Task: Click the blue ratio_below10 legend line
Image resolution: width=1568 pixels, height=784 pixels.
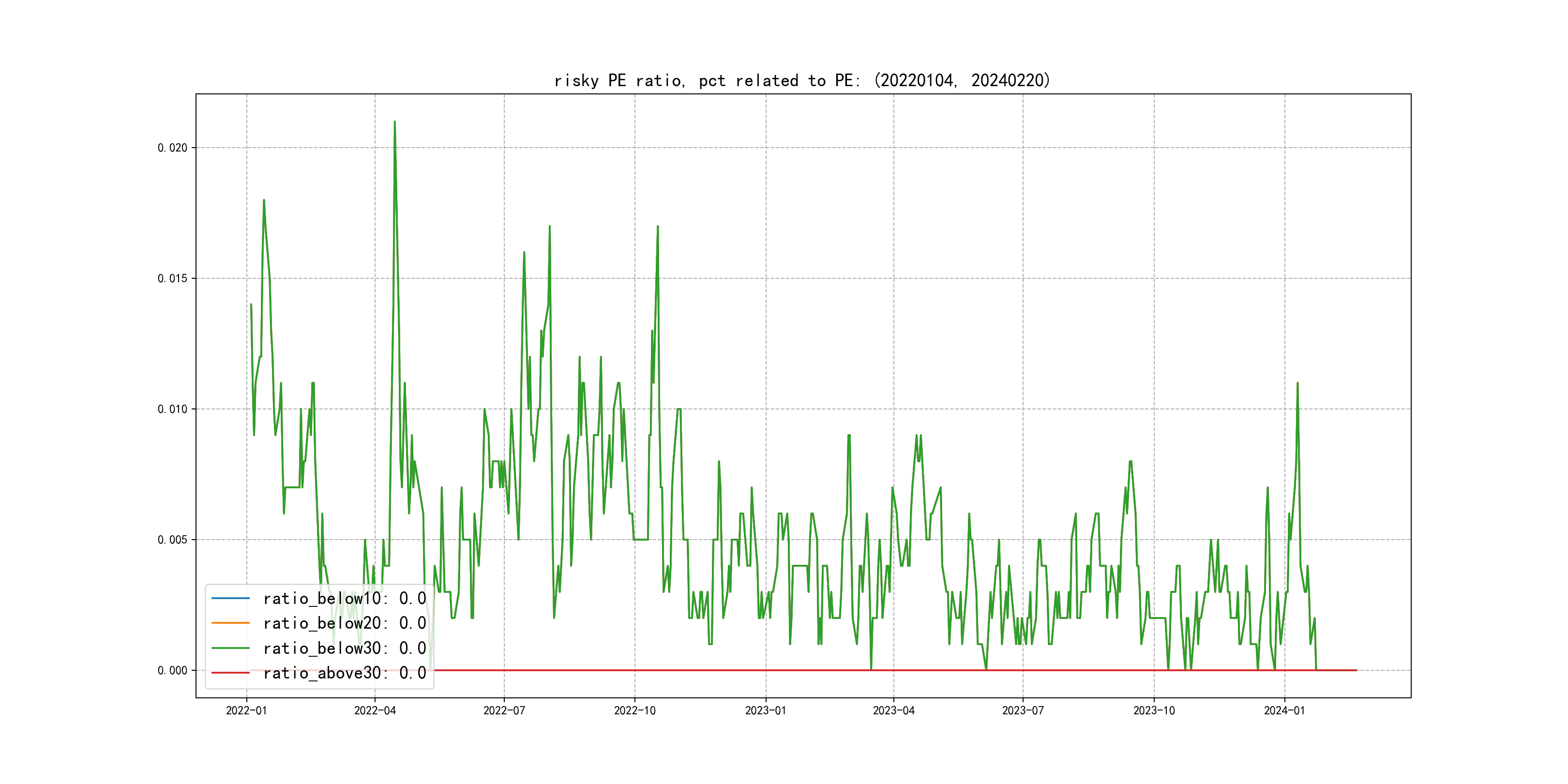Action: [230, 598]
